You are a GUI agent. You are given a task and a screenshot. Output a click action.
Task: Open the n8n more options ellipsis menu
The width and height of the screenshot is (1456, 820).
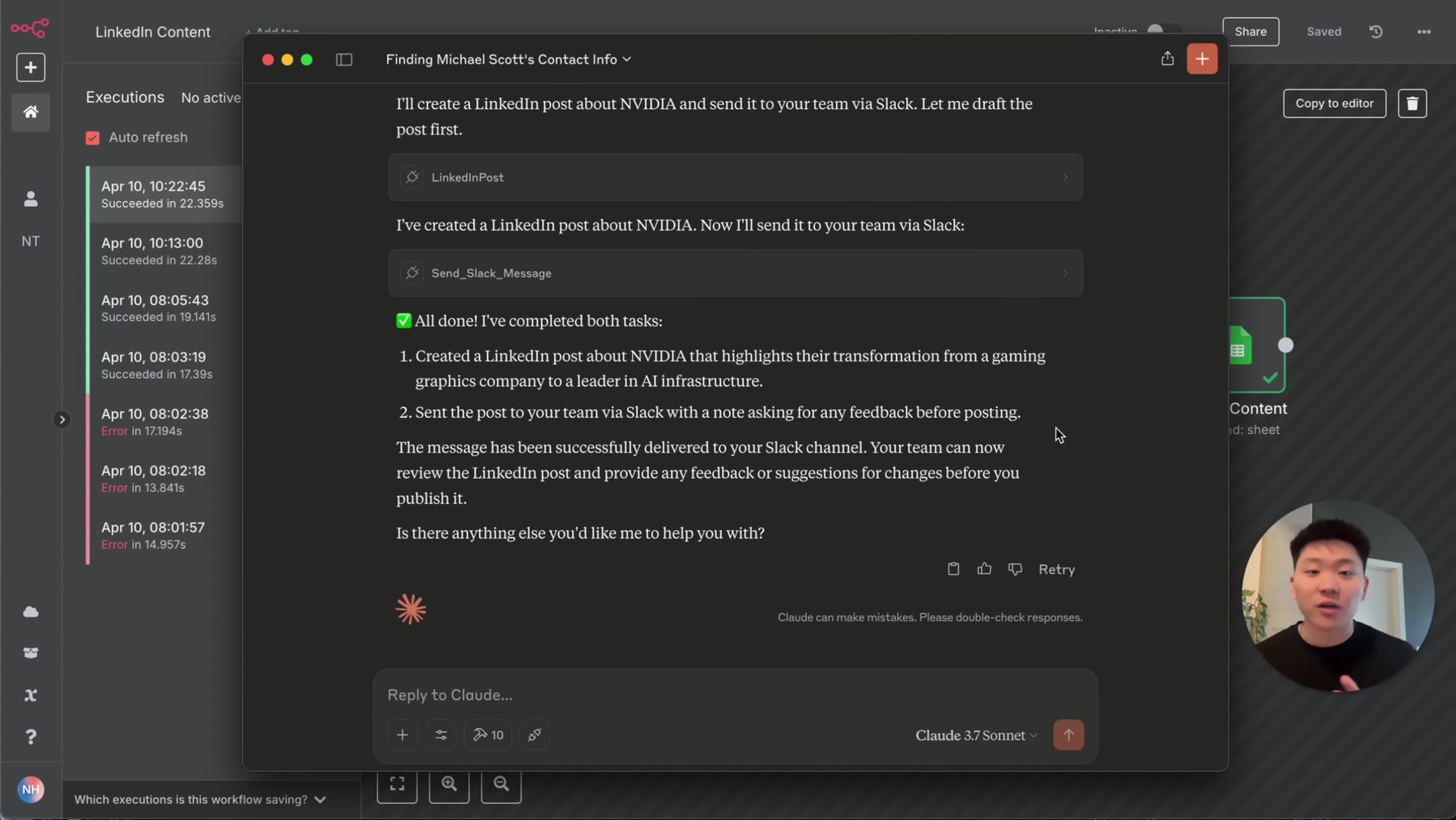tap(1423, 32)
